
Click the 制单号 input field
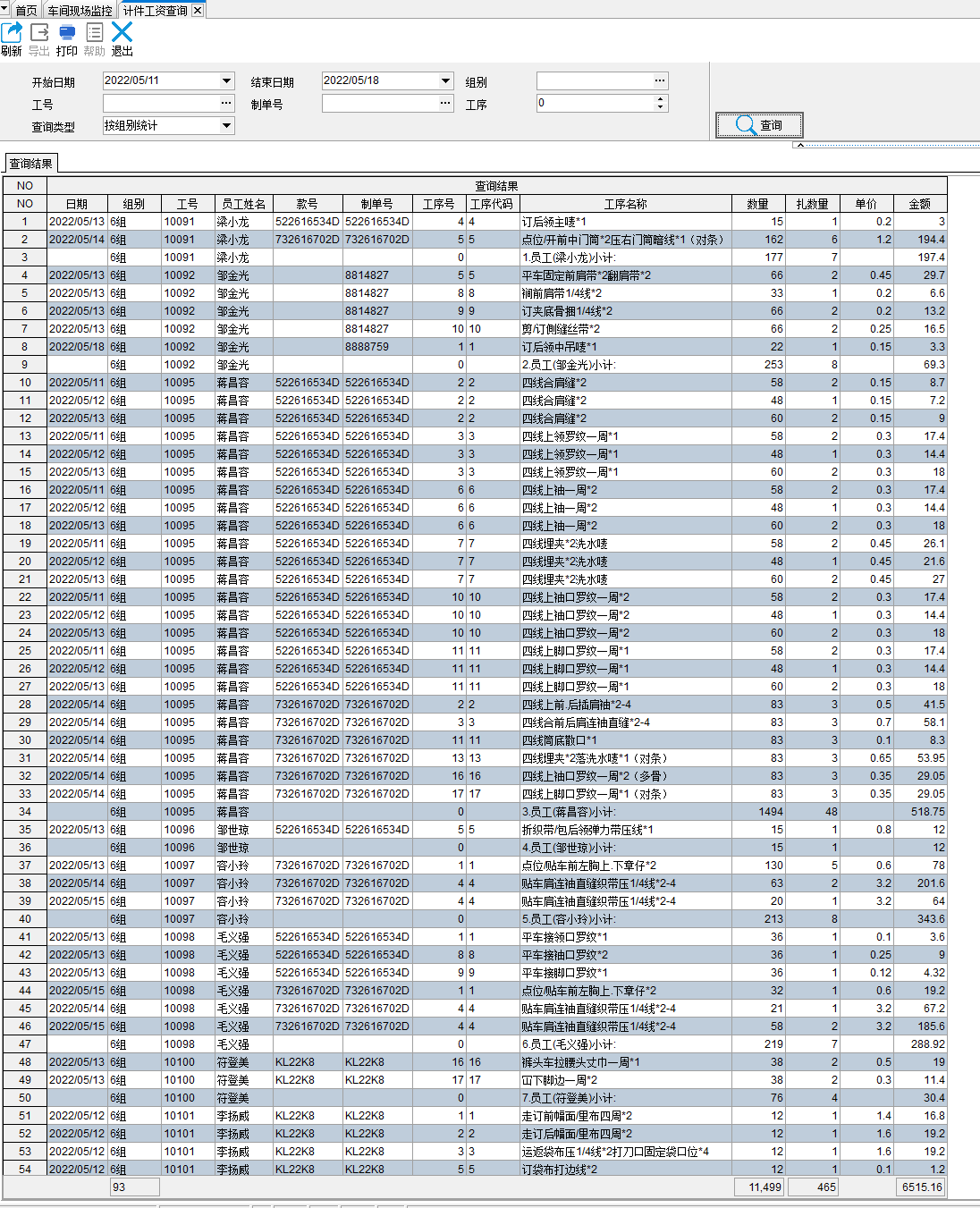tap(380, 104)
